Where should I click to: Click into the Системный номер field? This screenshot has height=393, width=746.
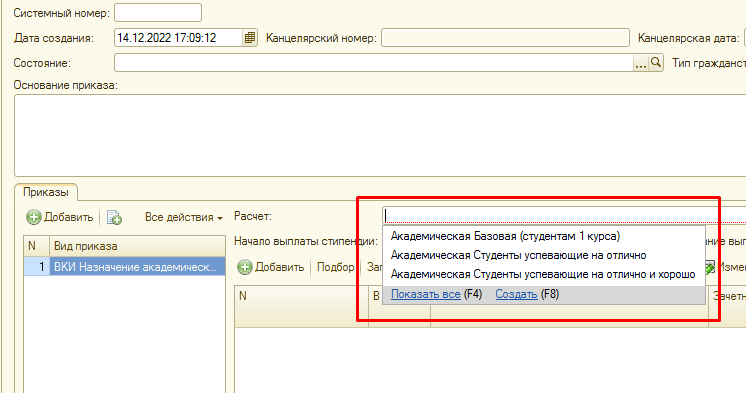pos(158,13)
